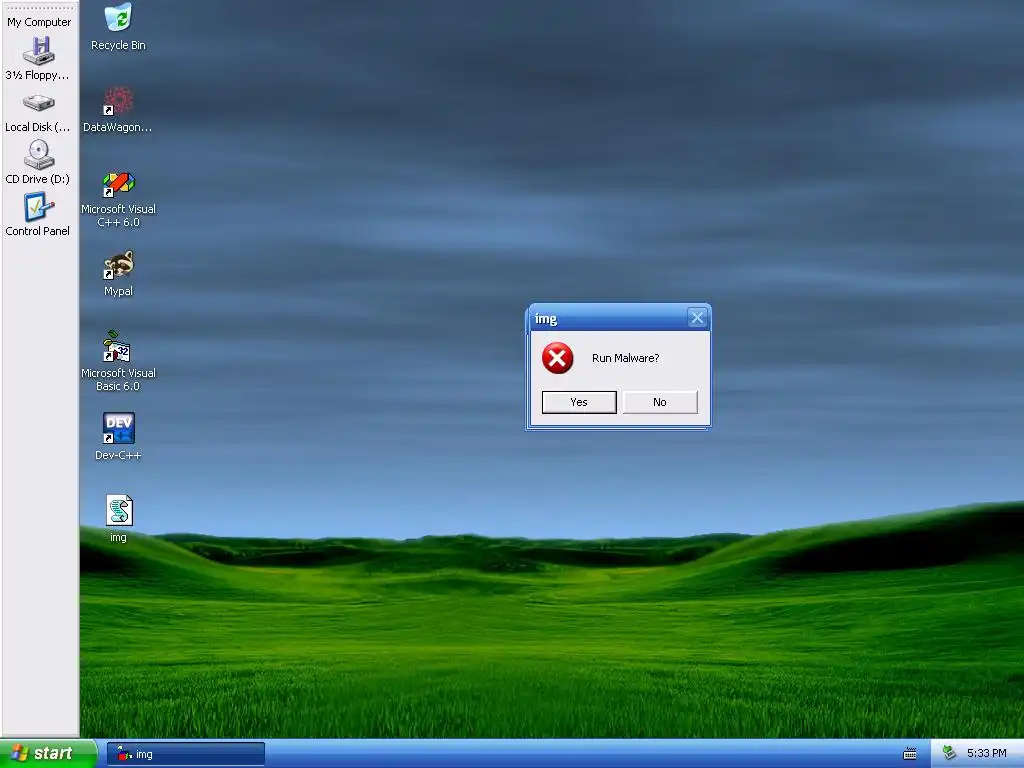Click the red error icon in dialog
The height and width of the screenshot is (768, 1024).
[558, 358]
